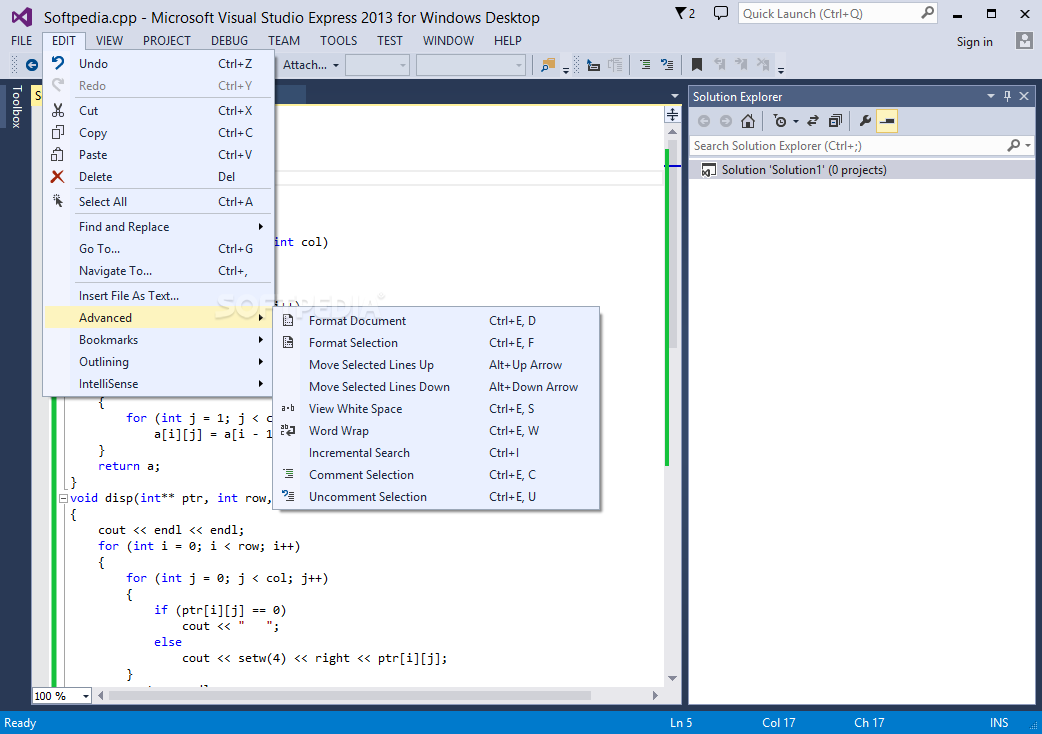Click the split editor handle above scrollbar
The width and height of the screenshot is (1042, 734).
[x=673, y=114]
